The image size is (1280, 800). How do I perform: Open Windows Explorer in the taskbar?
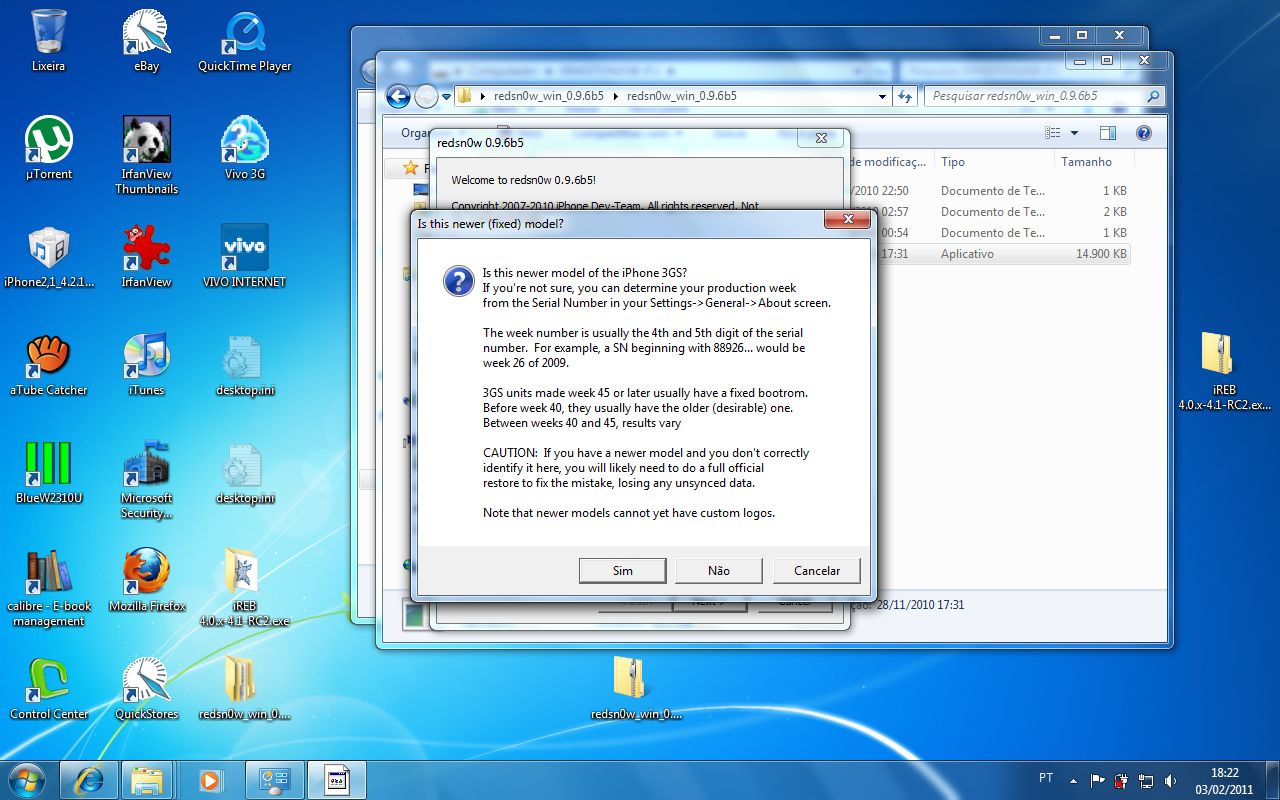click(x=148, y=780)
